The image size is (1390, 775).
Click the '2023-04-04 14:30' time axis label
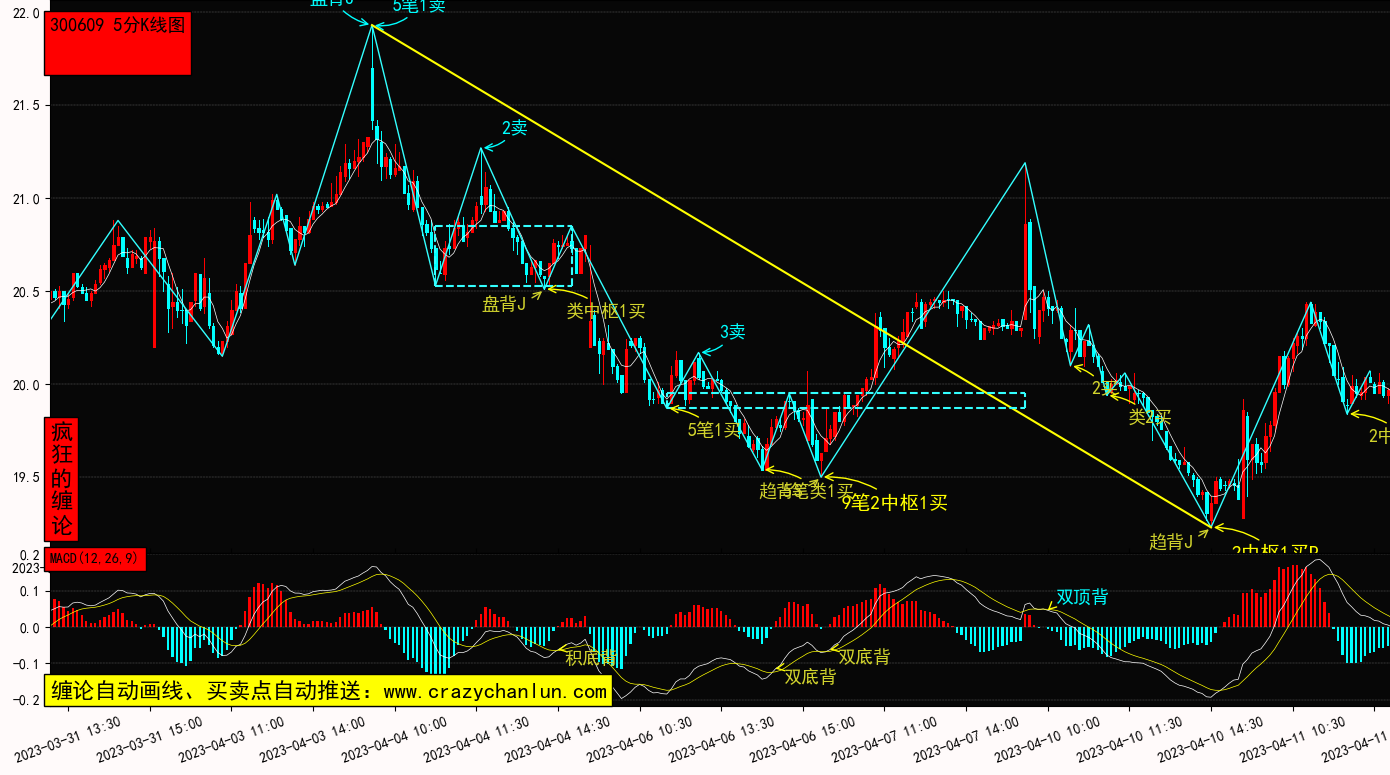coord(558,738)
